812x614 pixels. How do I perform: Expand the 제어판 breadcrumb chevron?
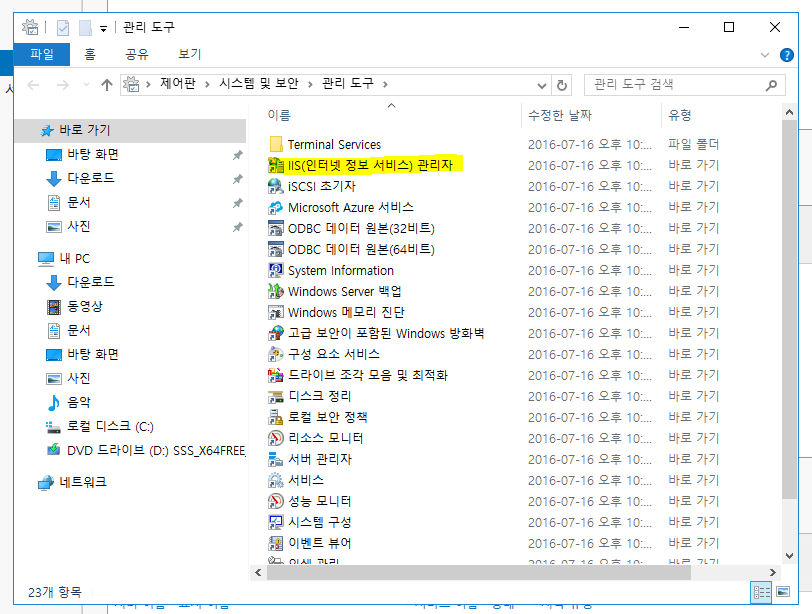(x=207, y=84)
